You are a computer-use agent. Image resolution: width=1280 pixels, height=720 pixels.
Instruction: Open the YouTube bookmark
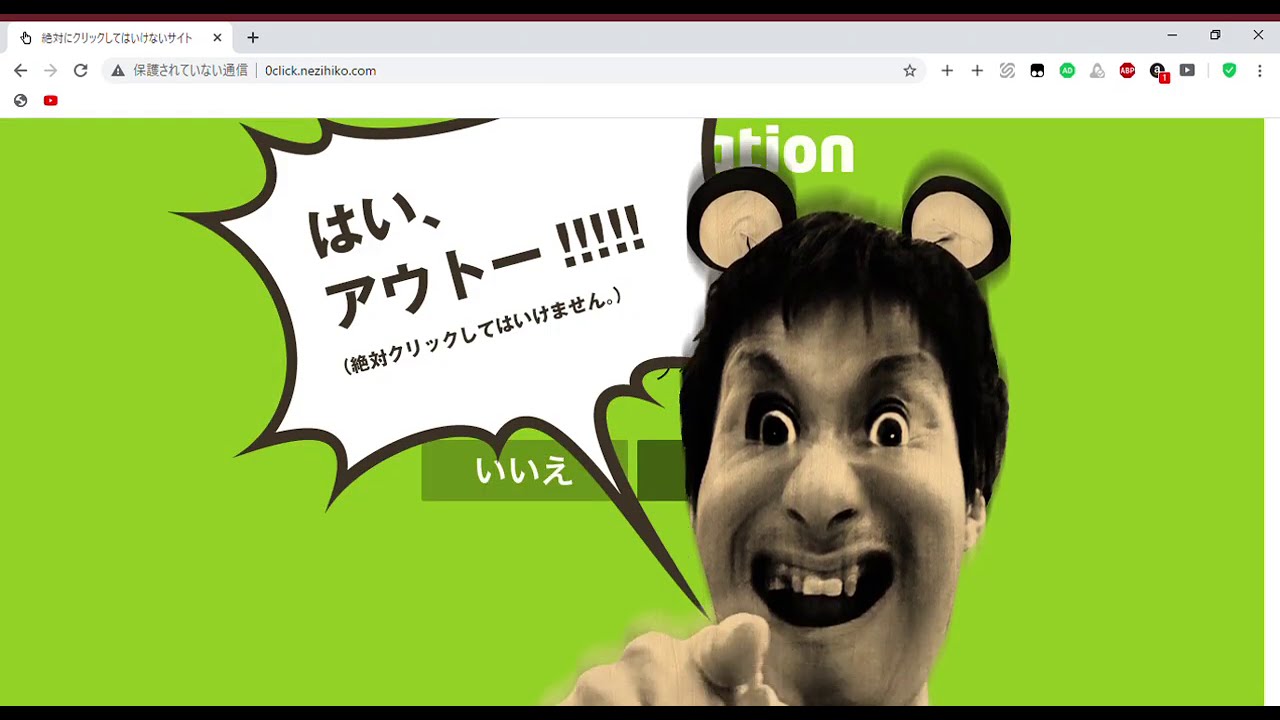point(50,100)
